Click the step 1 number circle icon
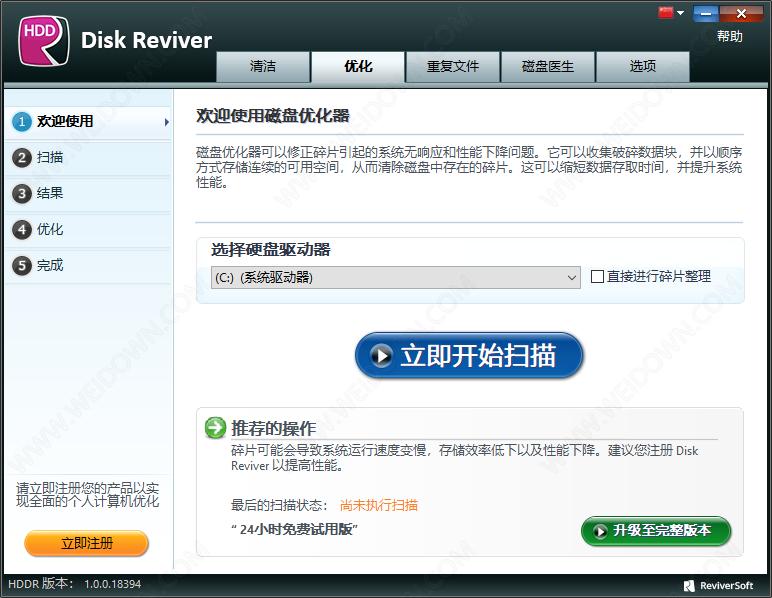 [22, 121]
